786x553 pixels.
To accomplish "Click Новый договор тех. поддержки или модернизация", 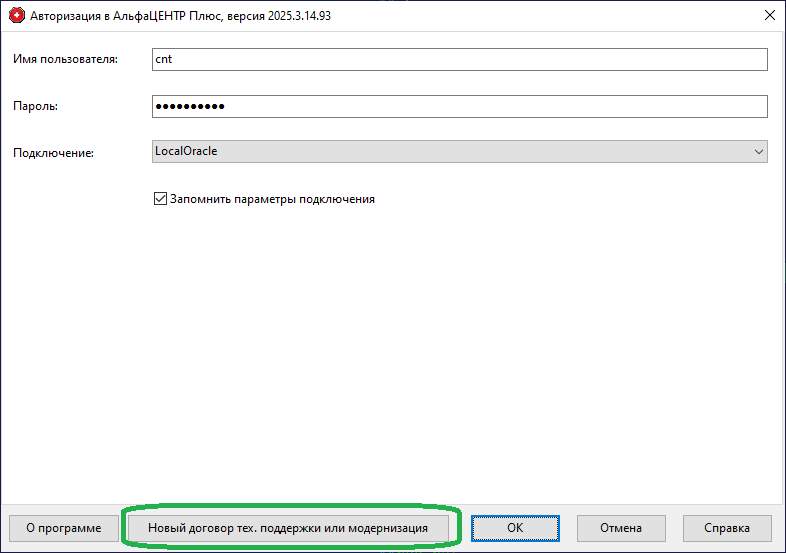I will click(288, 528).
